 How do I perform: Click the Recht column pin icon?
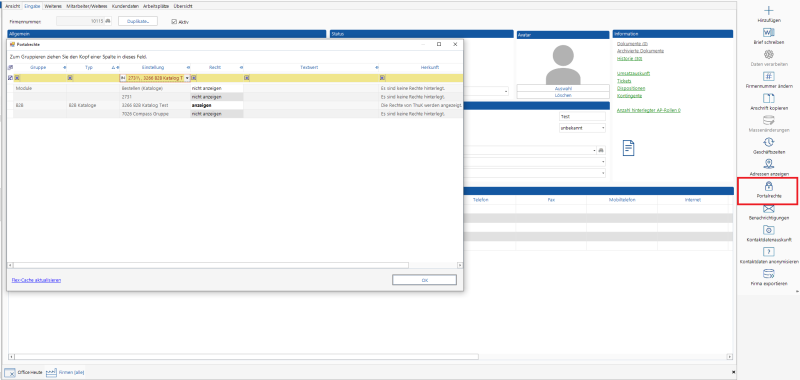point(241,67)
